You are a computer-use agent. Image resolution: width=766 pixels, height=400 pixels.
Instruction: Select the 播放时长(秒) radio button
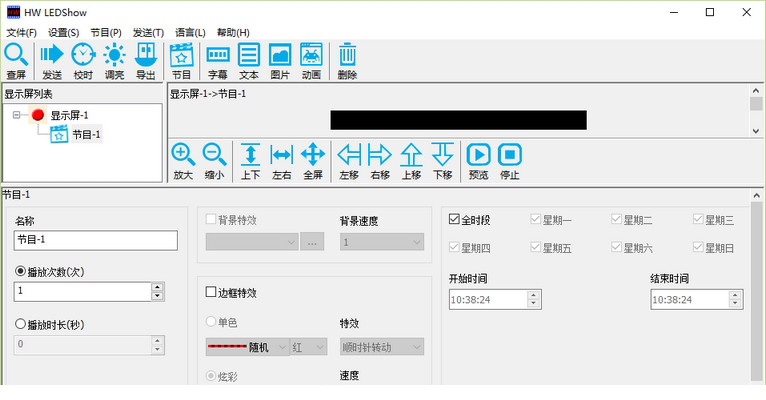21,324
